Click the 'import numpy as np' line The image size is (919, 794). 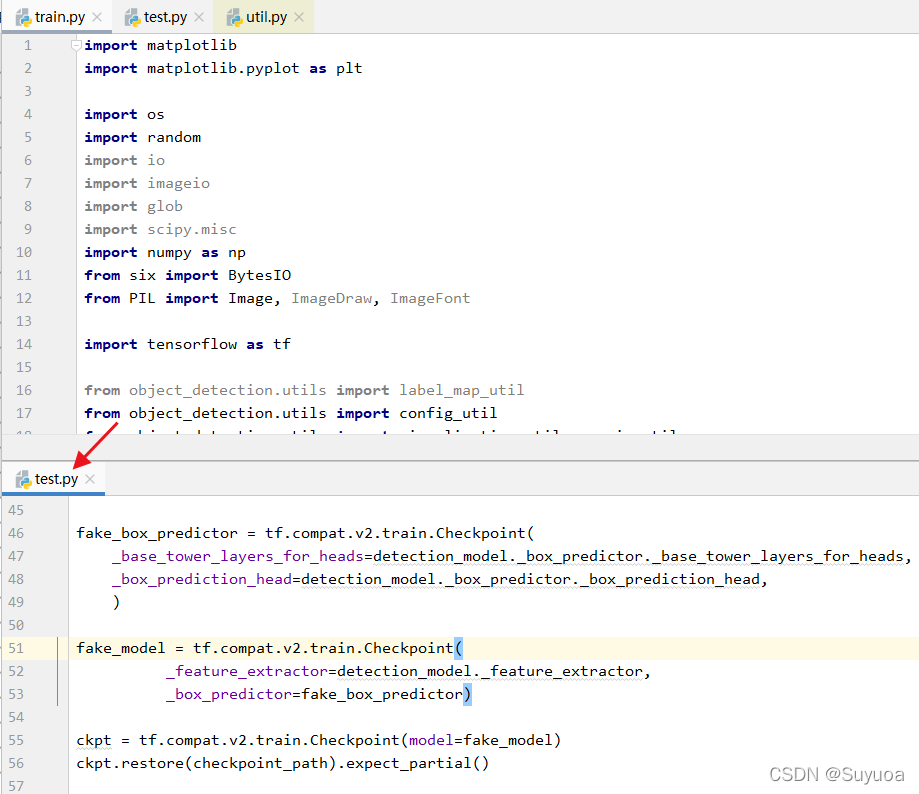click(165, 252)
